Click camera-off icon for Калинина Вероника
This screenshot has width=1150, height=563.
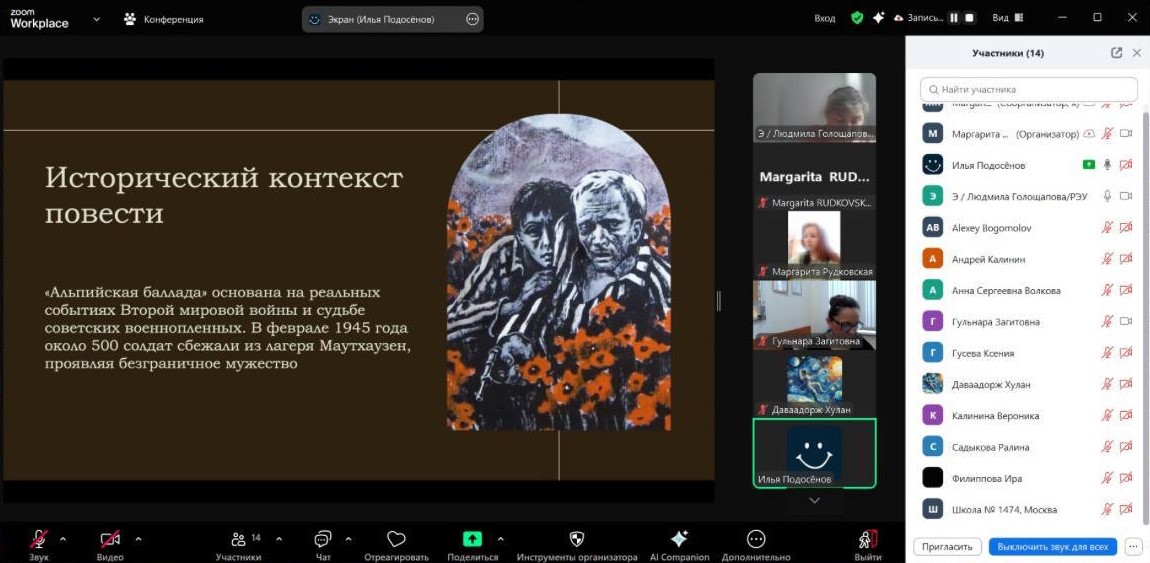(x=1126, y=416)
